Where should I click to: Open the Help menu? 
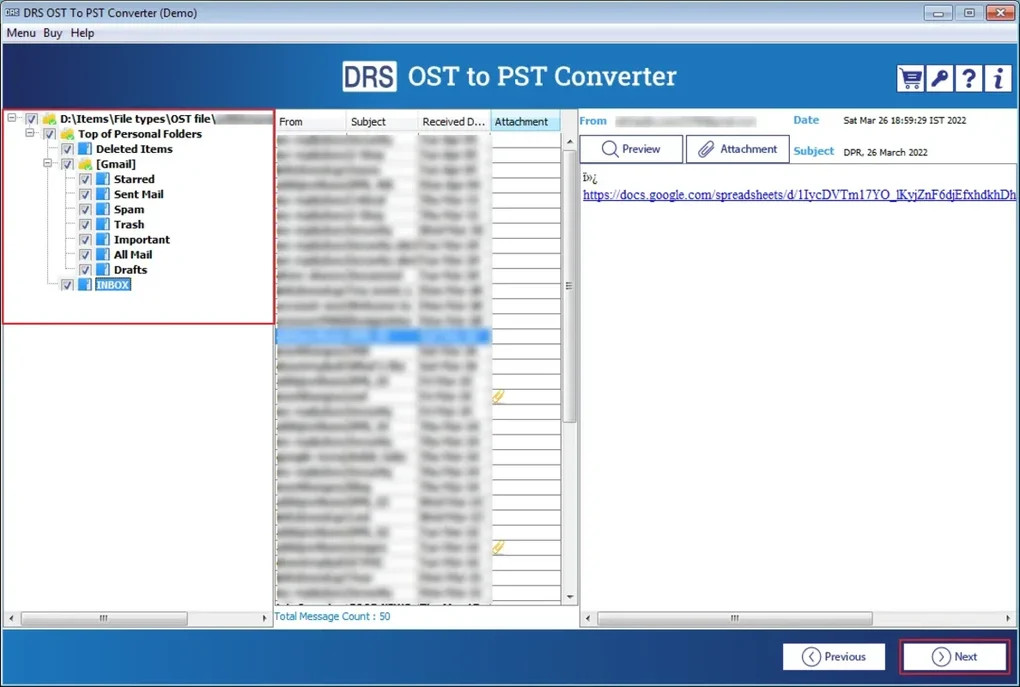pos(83,33)
